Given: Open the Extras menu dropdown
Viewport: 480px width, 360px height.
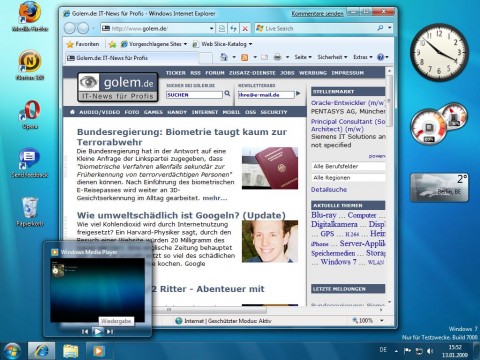Looking at the screenshot, I should pyautogui.click(x=363, y=57).
